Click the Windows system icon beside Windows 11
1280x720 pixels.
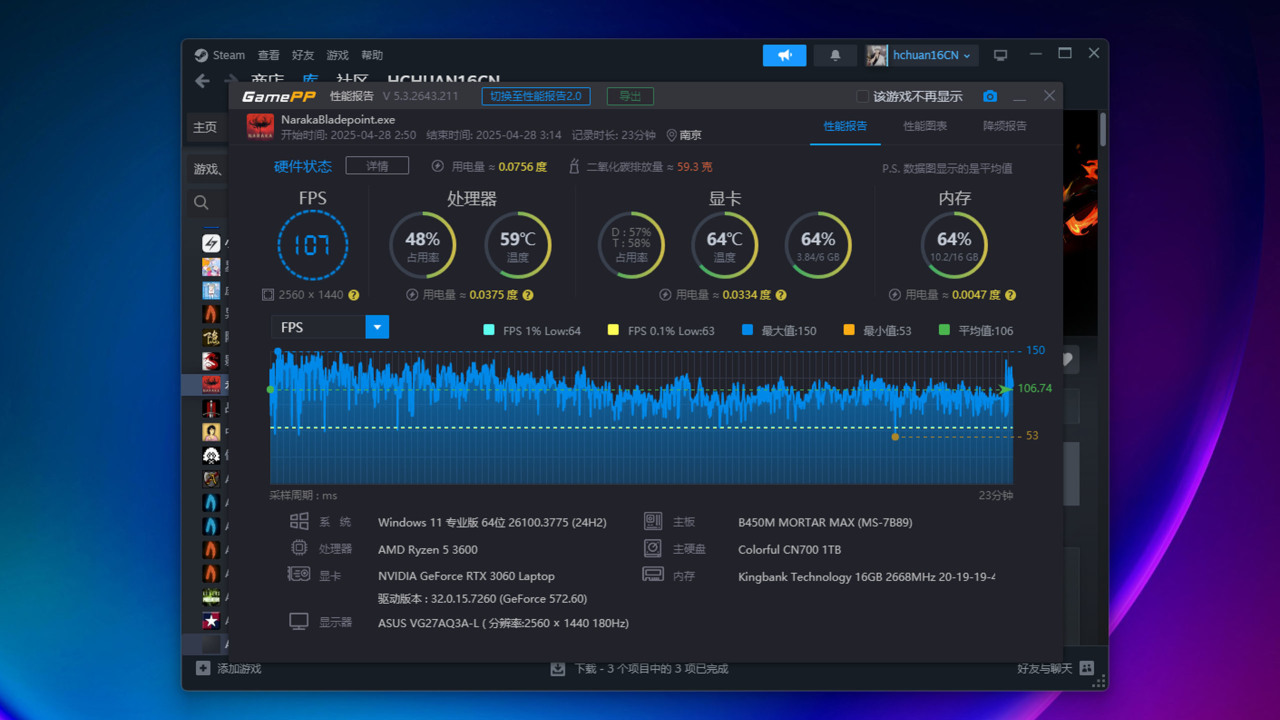[298, 522]
